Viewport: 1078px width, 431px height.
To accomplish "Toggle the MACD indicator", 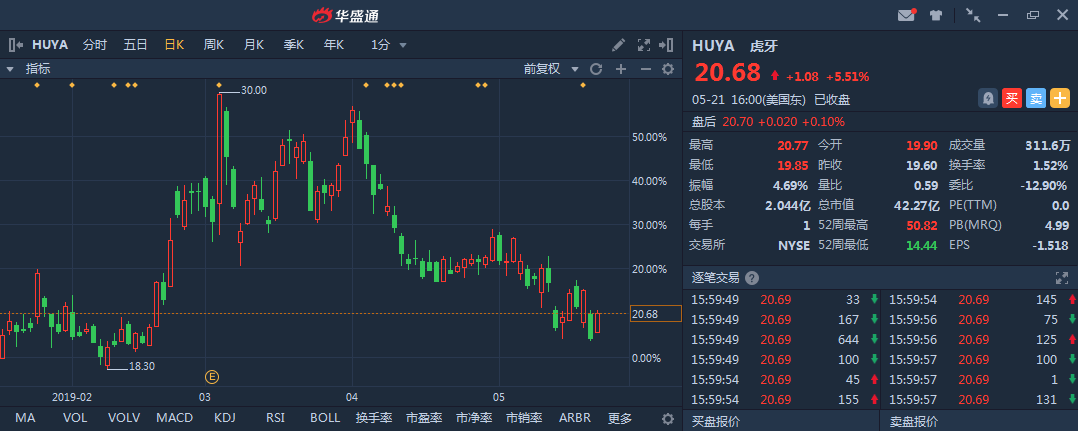I will pyautogui.click(x=174, y=418).
